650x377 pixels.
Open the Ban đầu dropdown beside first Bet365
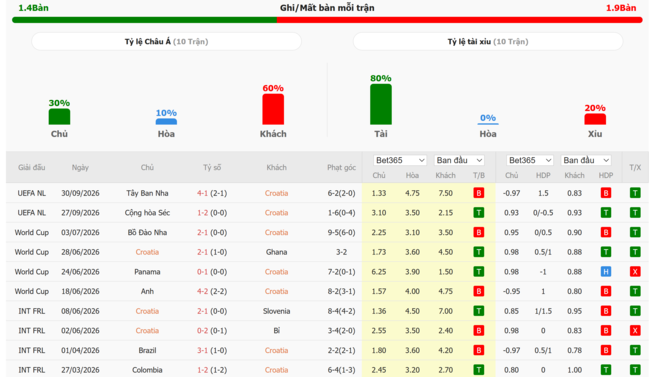click(x=459, y=160)
